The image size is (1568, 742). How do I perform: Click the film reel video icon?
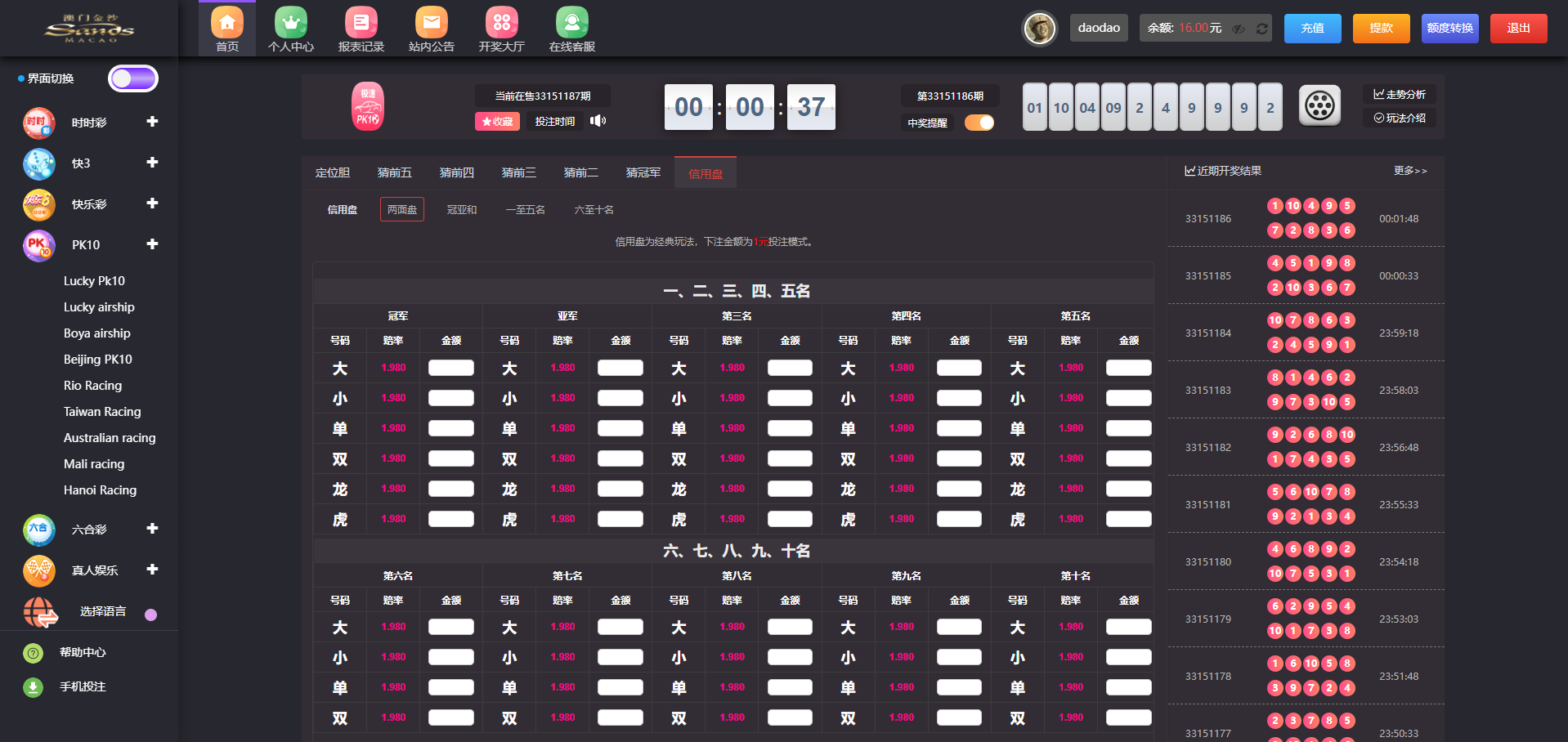(x=1319, y=105)
